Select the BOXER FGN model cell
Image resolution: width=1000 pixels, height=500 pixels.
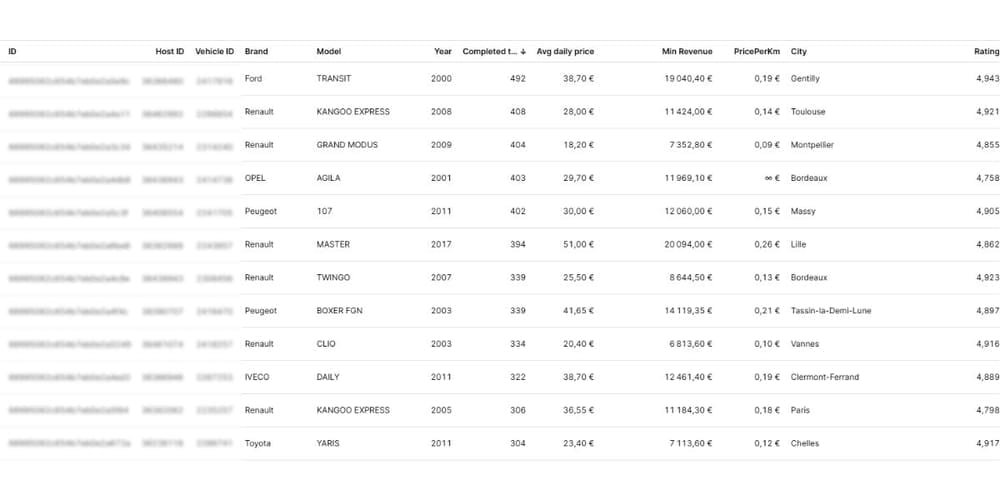341,311
